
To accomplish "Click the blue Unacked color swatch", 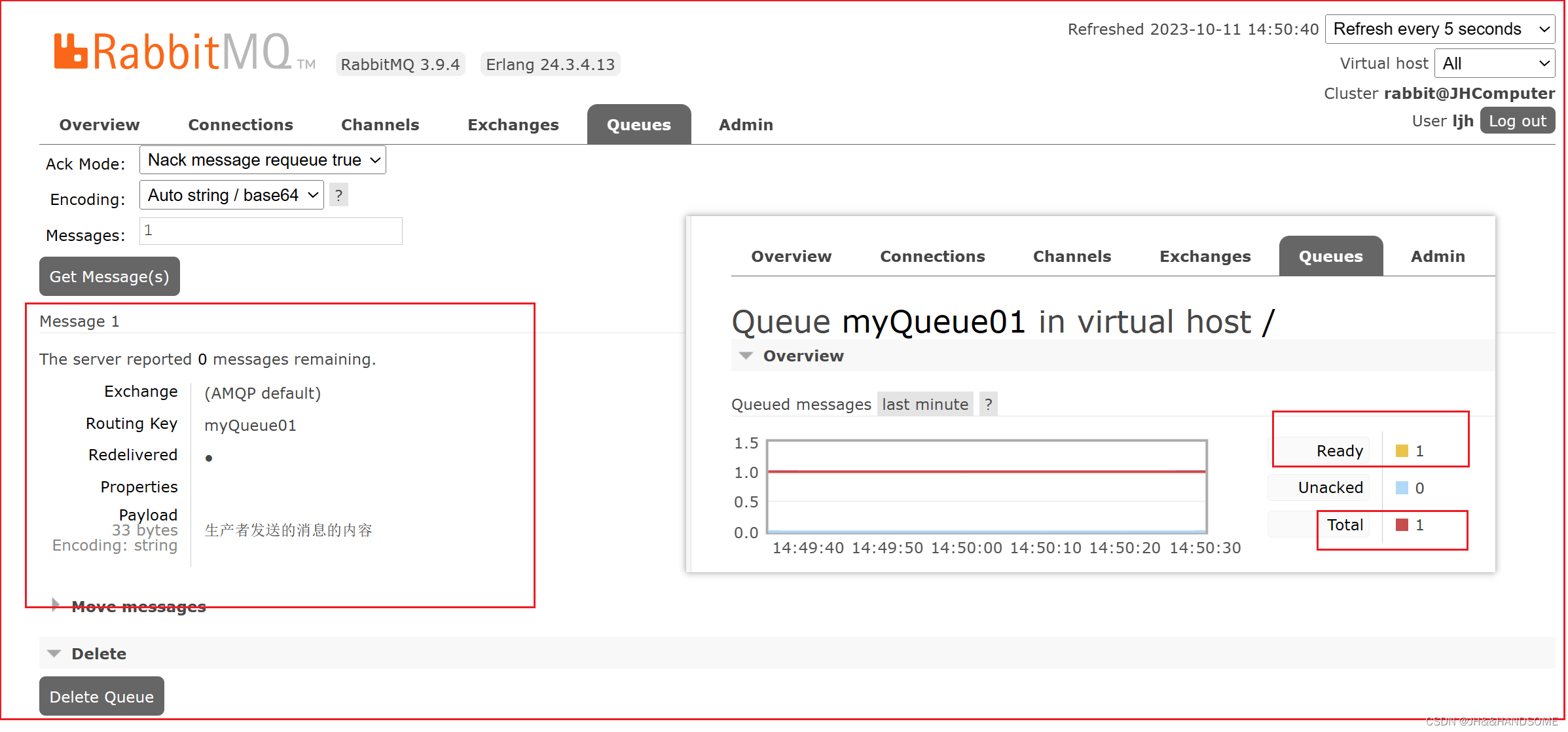I will coord(1402,488).
